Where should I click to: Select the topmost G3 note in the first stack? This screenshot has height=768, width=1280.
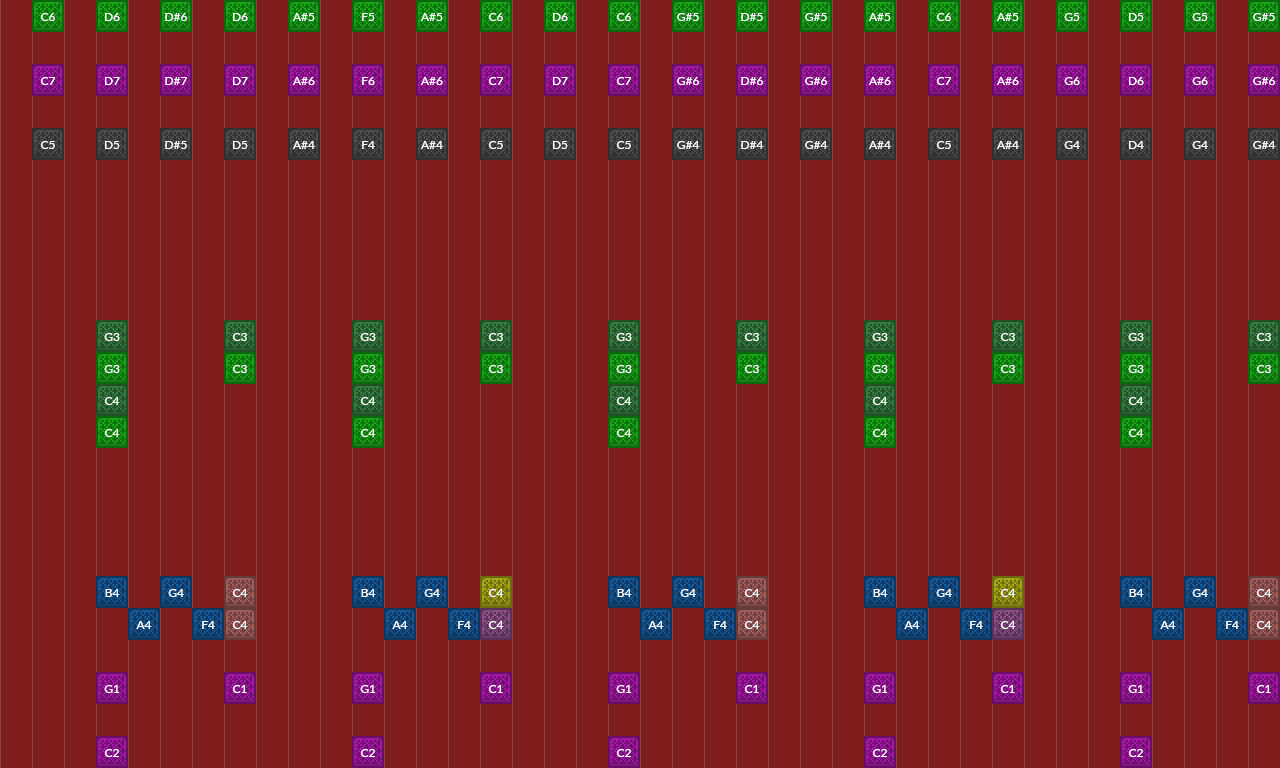[111, 336]
